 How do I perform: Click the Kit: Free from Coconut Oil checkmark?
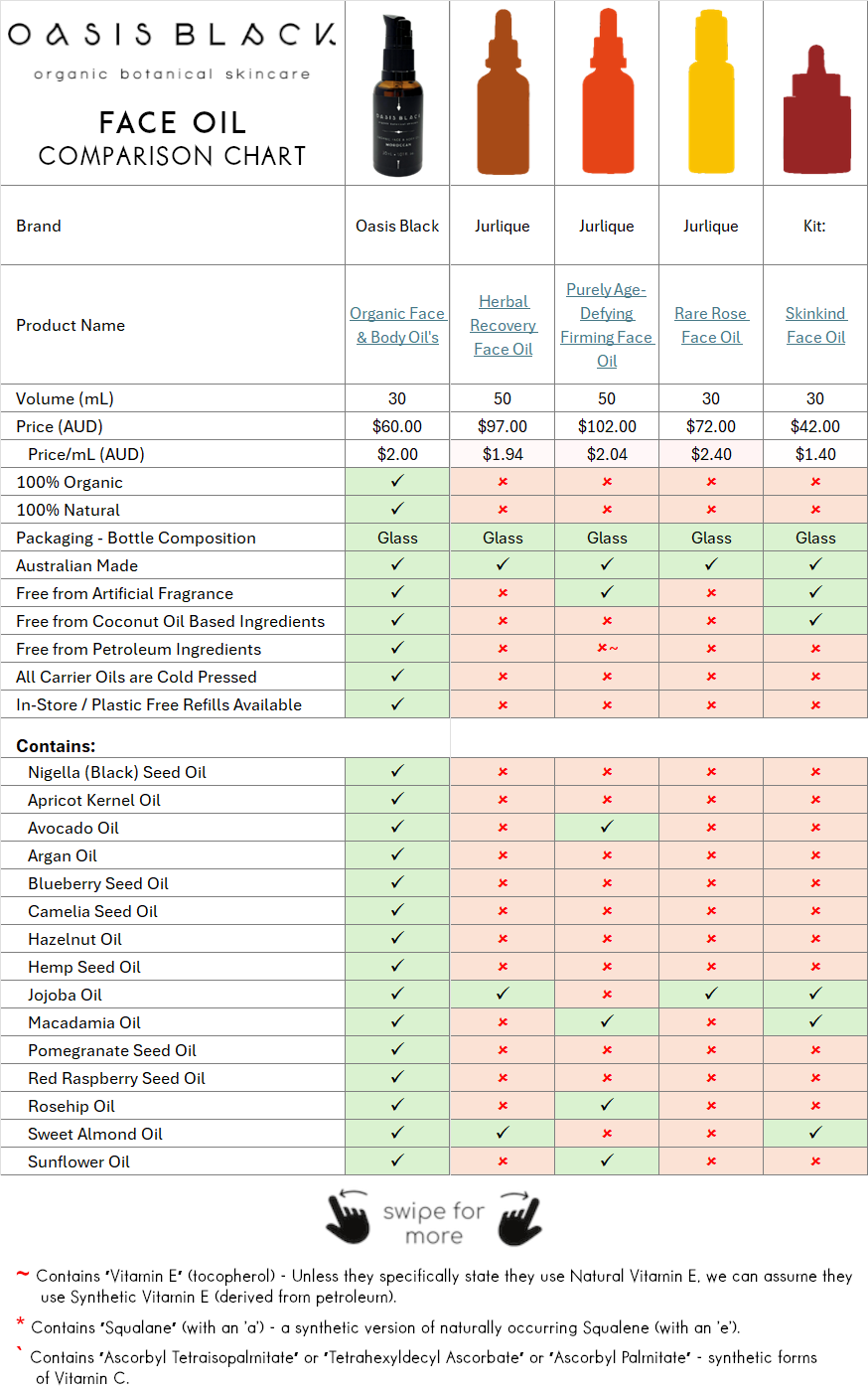(x=815, y=620)
